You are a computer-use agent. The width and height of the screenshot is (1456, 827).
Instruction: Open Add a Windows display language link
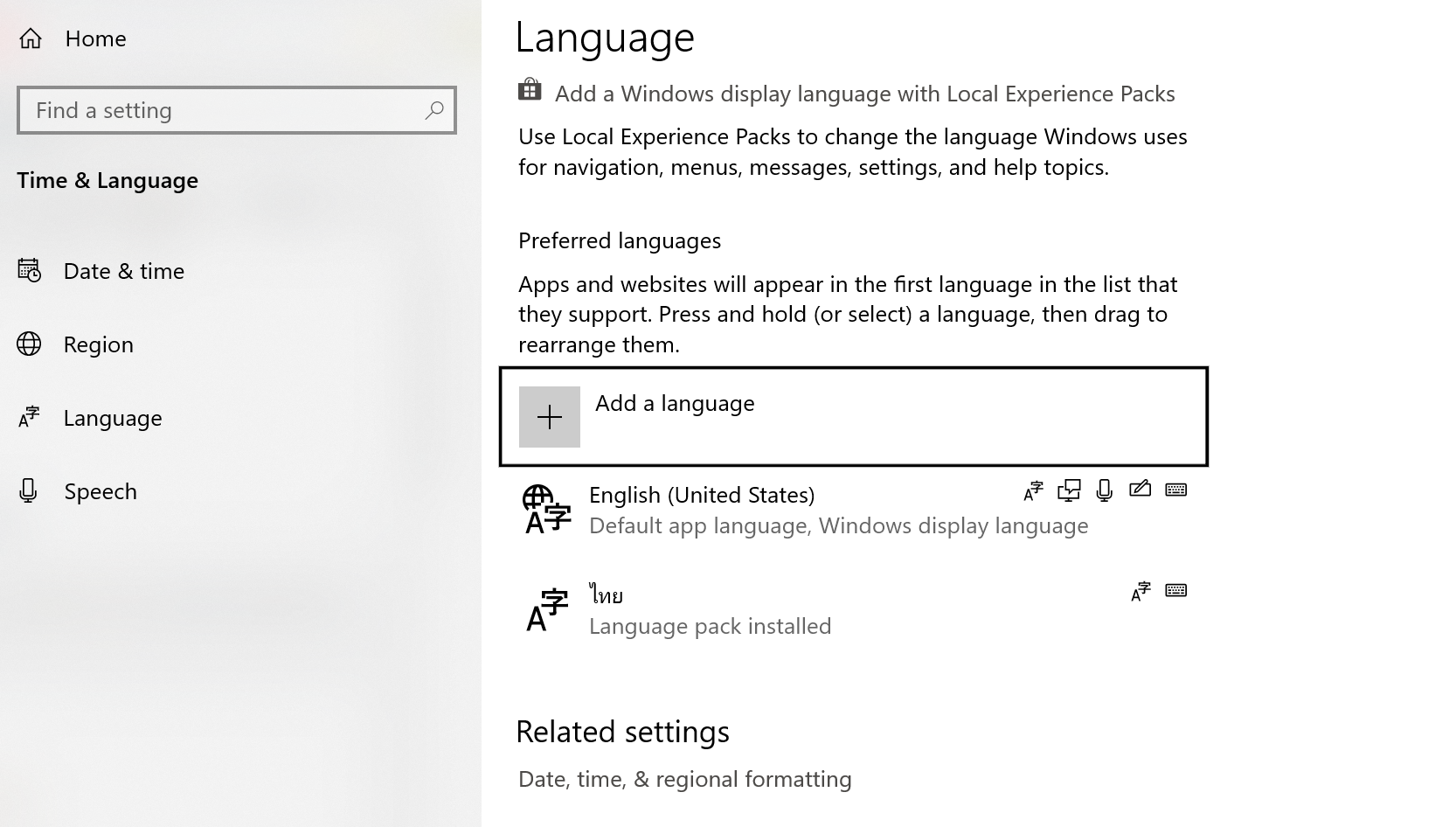pos(865,94)
